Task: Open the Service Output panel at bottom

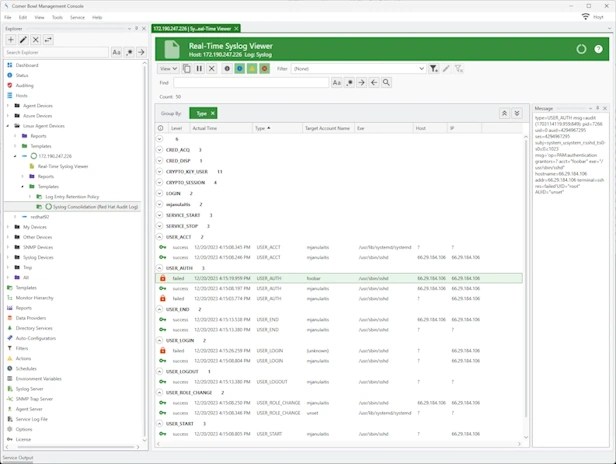Action: coord(18,458)
